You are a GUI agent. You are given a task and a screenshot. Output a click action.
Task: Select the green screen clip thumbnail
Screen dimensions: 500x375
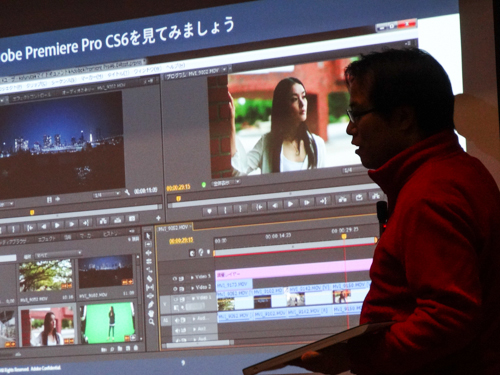(x=108, y=323)
